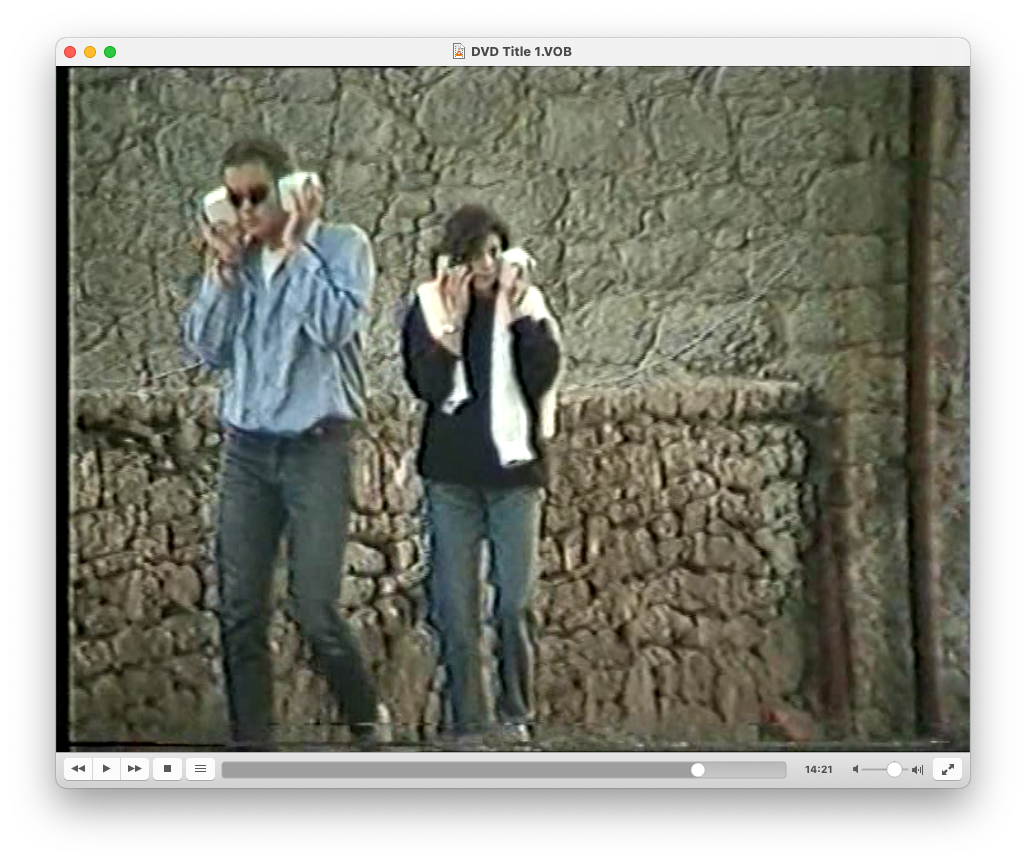Set maximum volume with the loud speaker icon
1026x862 pixels.
point(917,769)
